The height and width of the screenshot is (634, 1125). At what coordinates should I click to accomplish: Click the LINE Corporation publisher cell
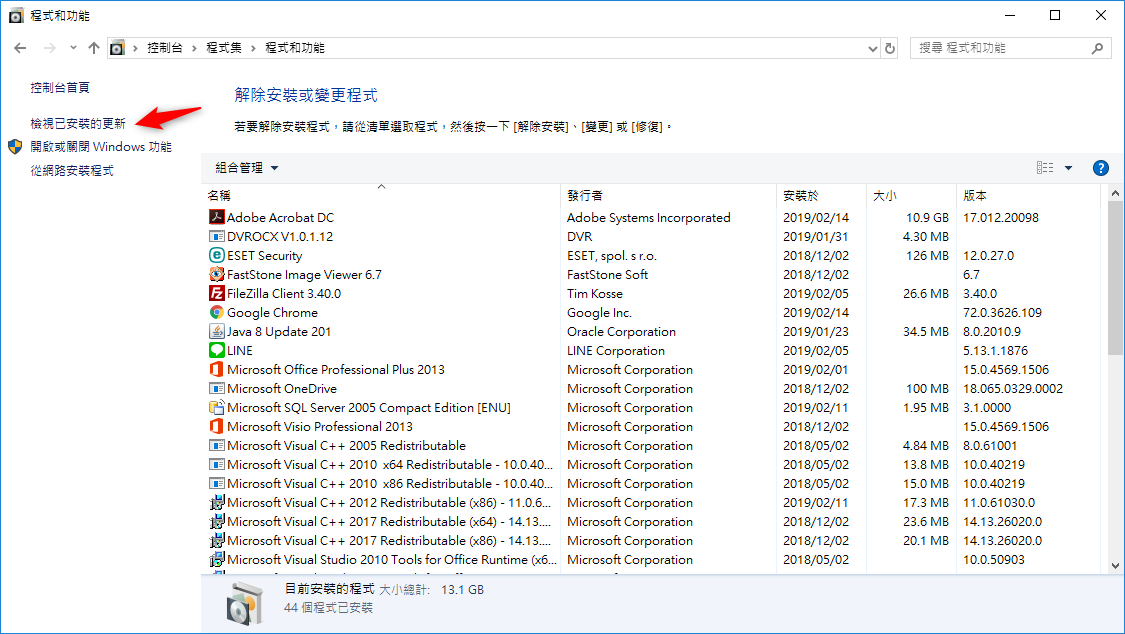(x=616, y=351)
